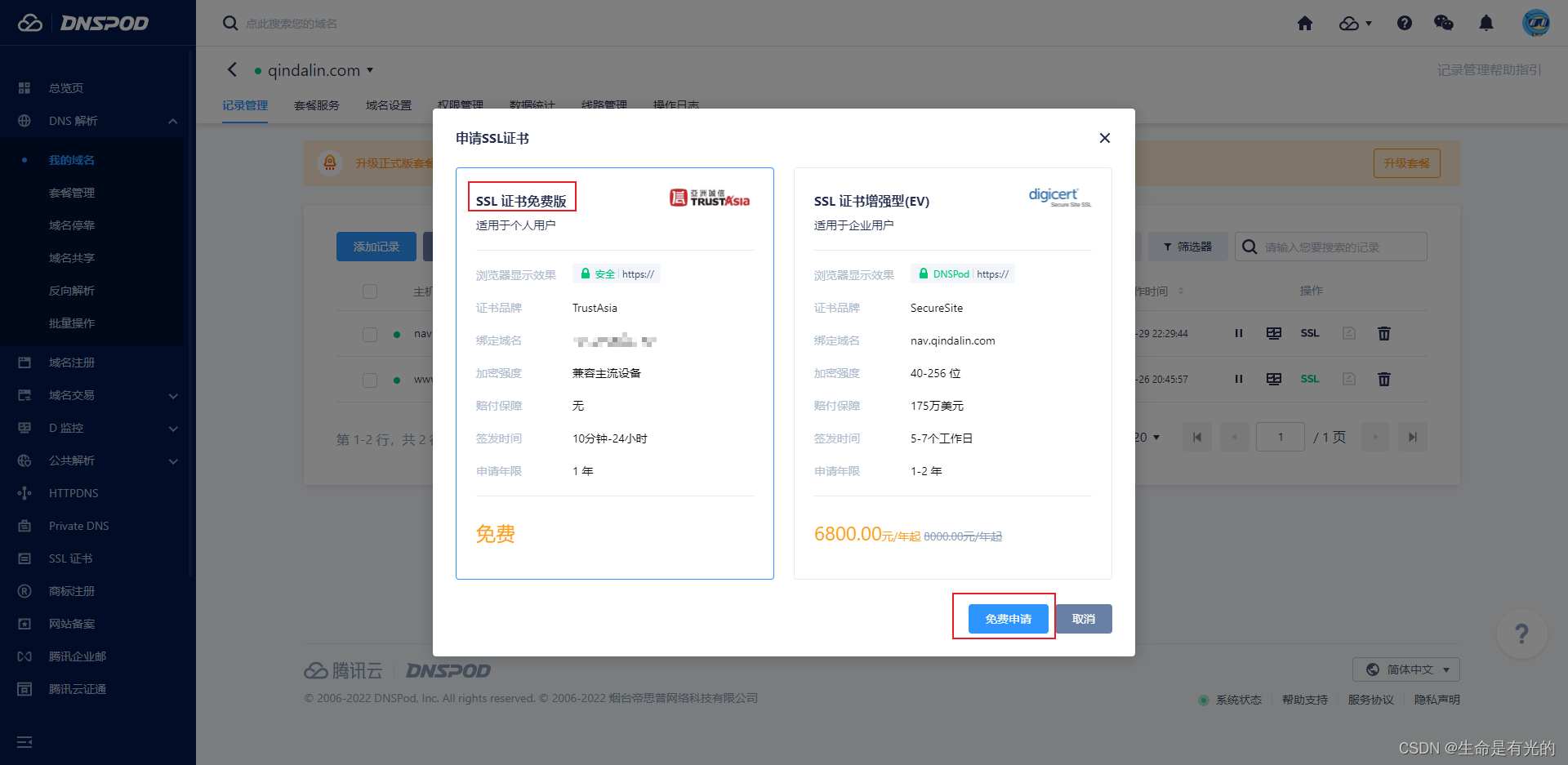1568x765 pixels.
Task: Click green SSL in the 20:45:57 row
Action: [1310, 379]
